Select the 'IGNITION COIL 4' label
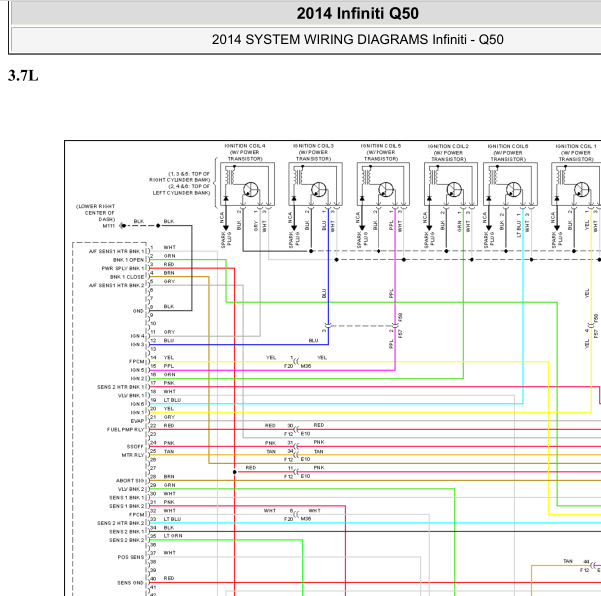Viewport: 601px width, 596px height. point(245,146)
